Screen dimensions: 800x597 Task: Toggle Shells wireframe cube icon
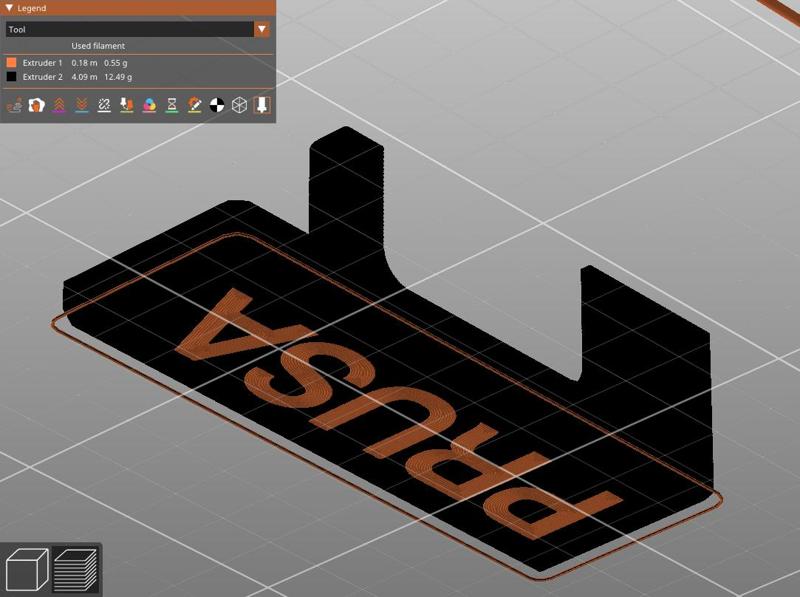tap(239, 105)
